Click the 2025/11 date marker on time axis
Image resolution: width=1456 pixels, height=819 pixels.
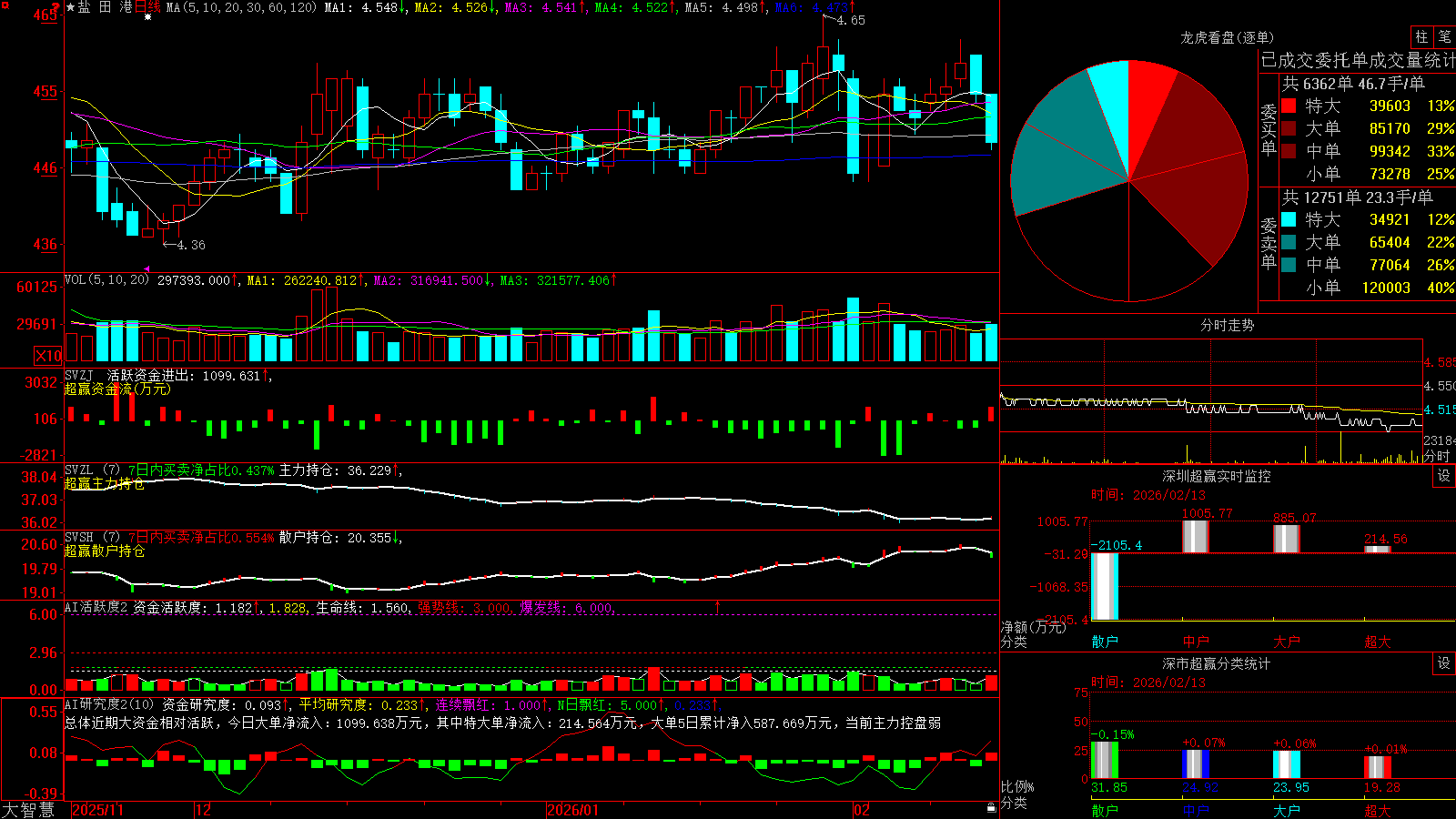pyautogui.click(x=97, y=810)
